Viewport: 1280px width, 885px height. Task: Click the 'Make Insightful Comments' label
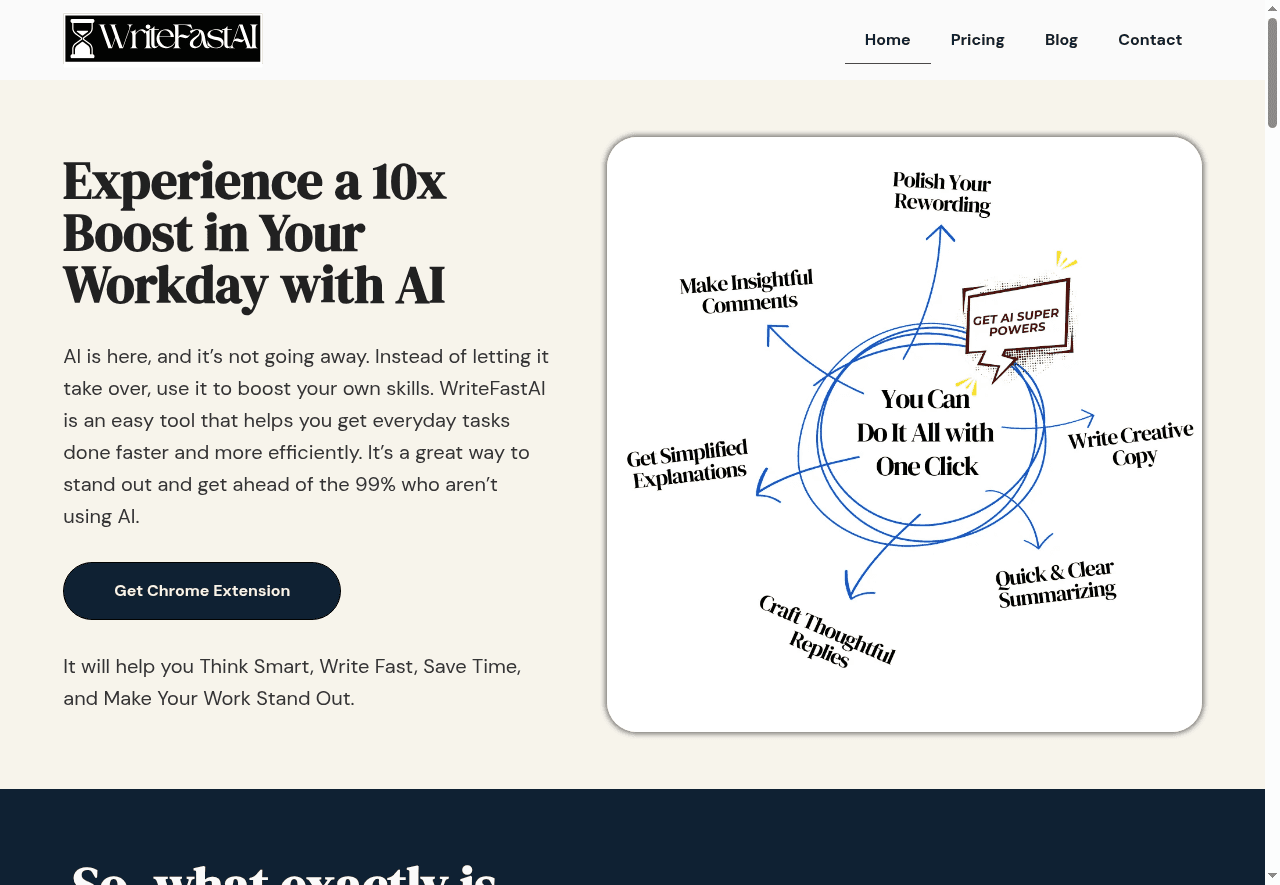(747, 292)
